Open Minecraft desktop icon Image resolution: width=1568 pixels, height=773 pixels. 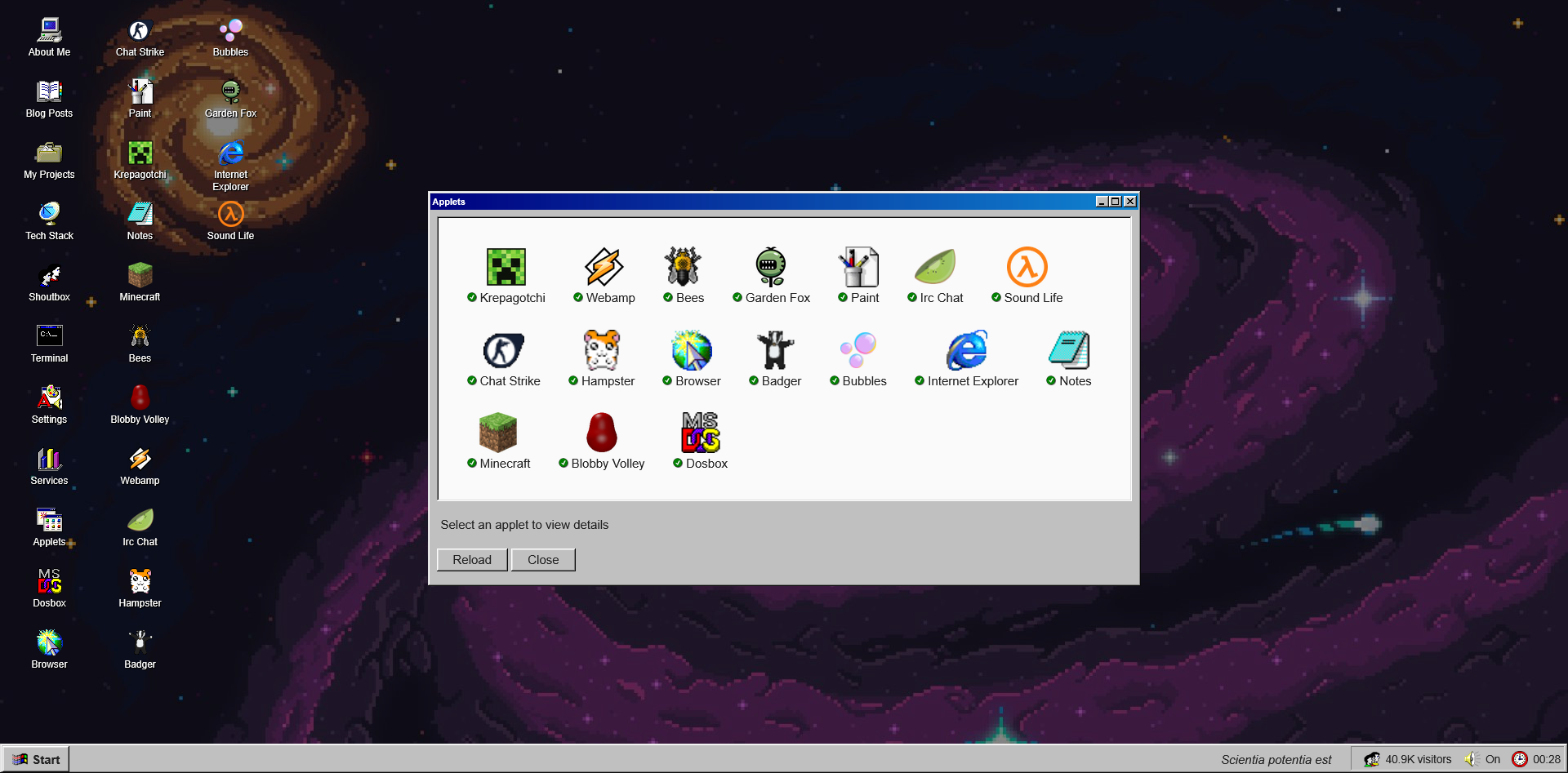[x=140, y=282]
